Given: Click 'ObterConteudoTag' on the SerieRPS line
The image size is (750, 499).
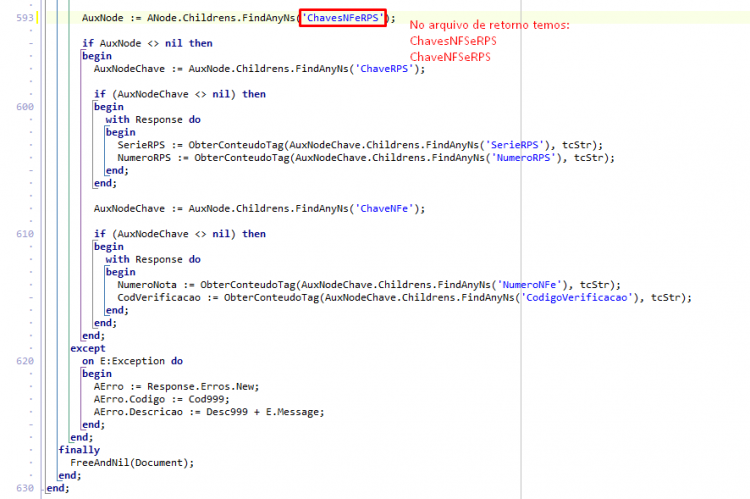Looking at the screenshot, I should pos(236,145).
